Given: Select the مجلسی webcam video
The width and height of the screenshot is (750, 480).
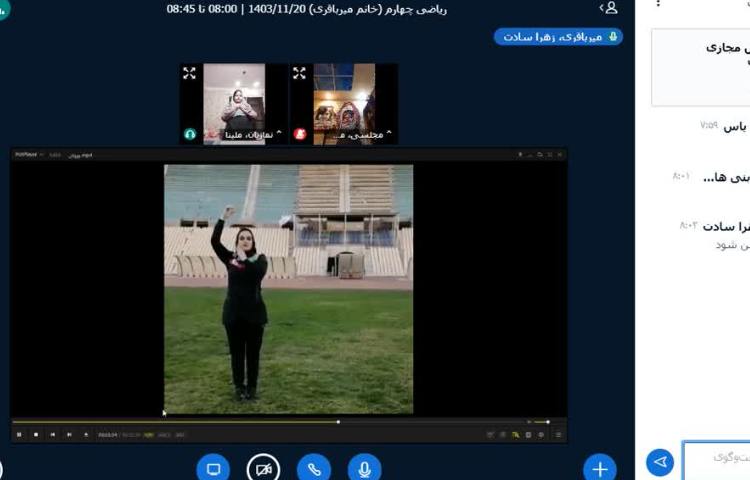Looking at the screenshot, I should [344, 104].
